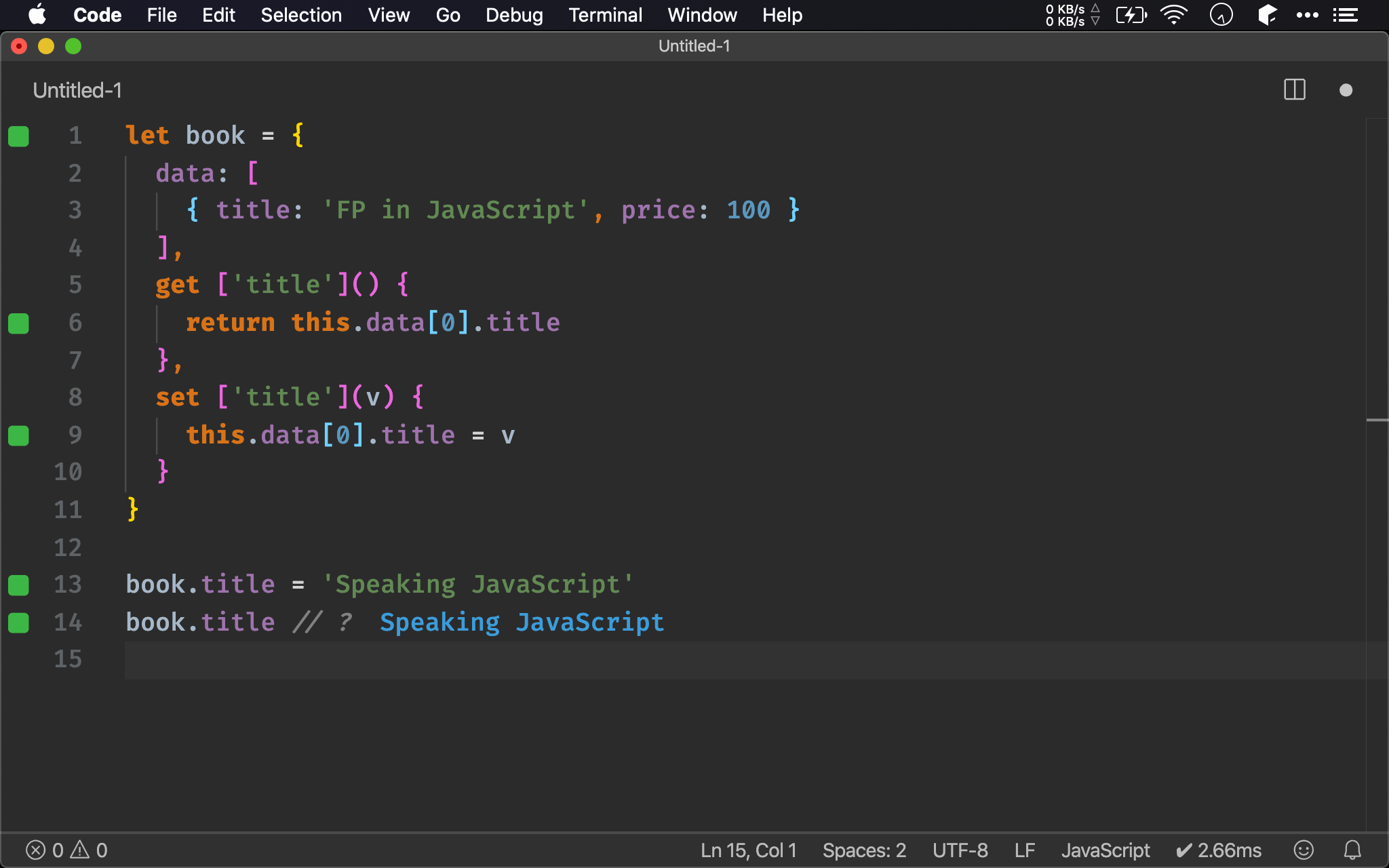Open errors and warnings in status bar
Screen dimensions: 1389x868
66,850
